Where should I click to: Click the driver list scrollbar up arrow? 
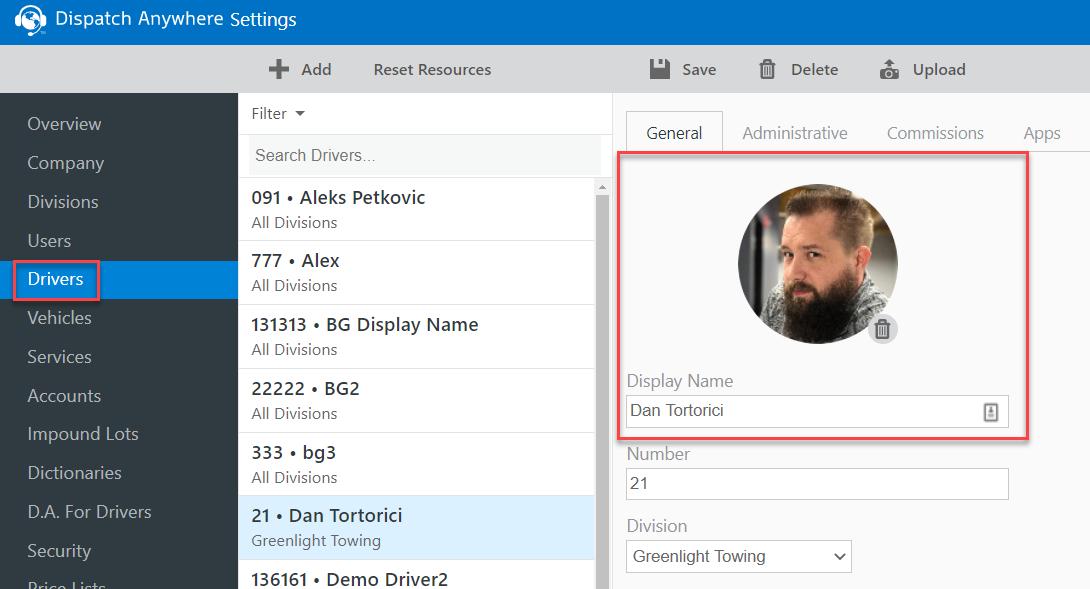coord(602,186)
